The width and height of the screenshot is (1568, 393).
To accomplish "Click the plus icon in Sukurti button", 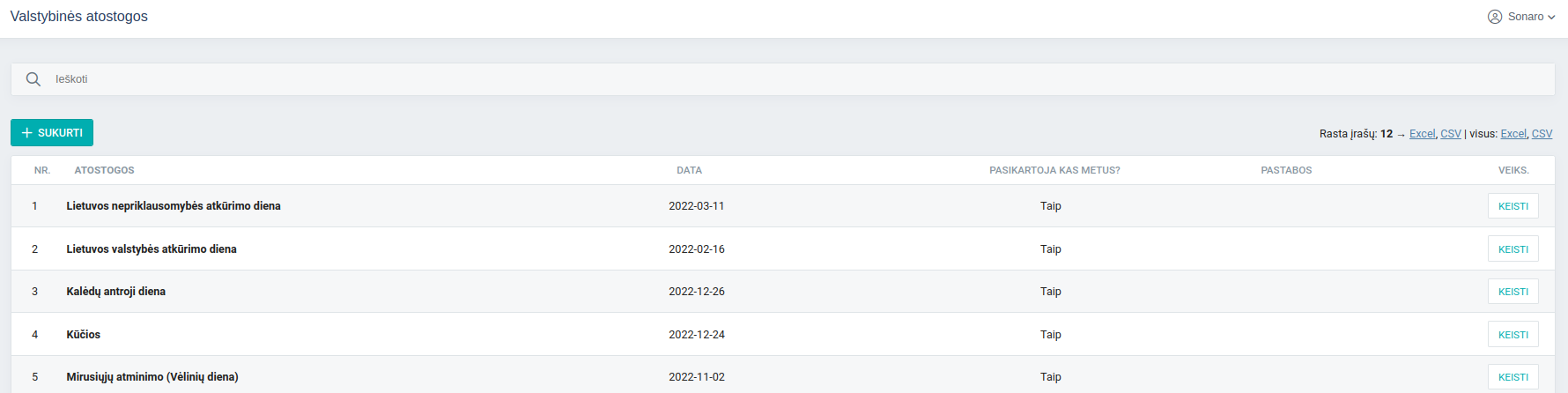I will click(x=27, y=133).
